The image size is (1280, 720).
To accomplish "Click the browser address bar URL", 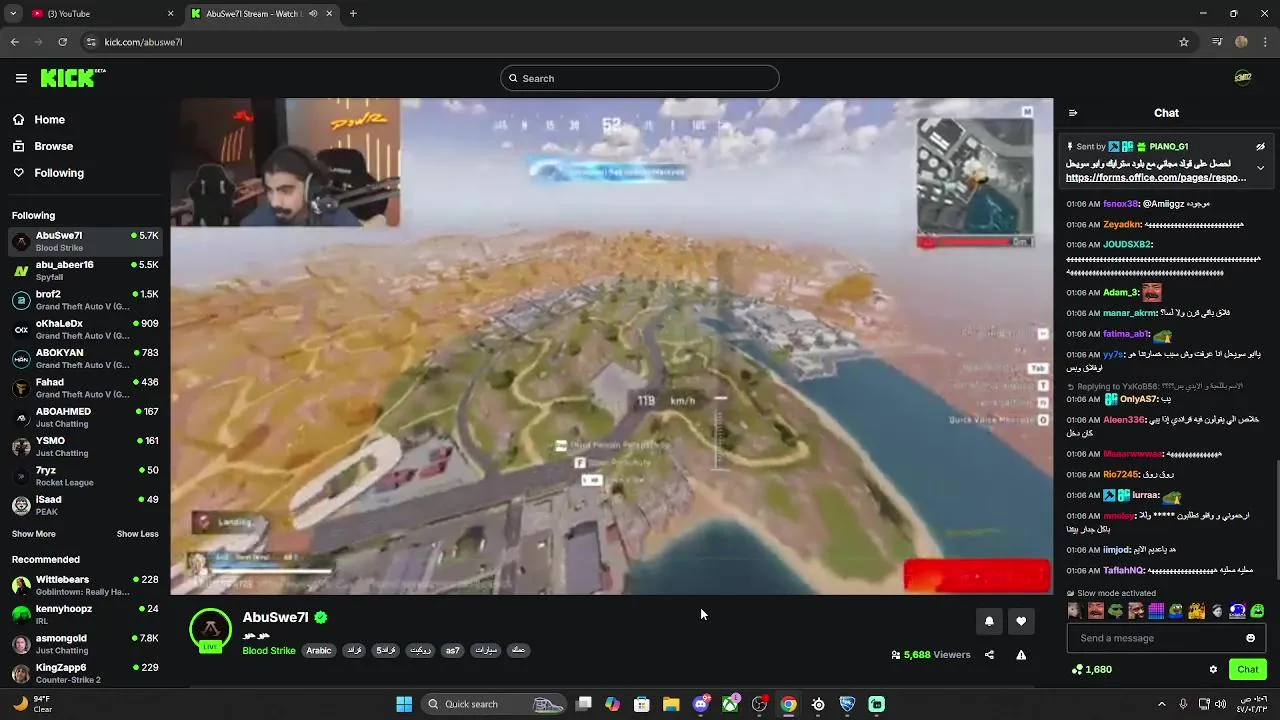I will (143, 42).
